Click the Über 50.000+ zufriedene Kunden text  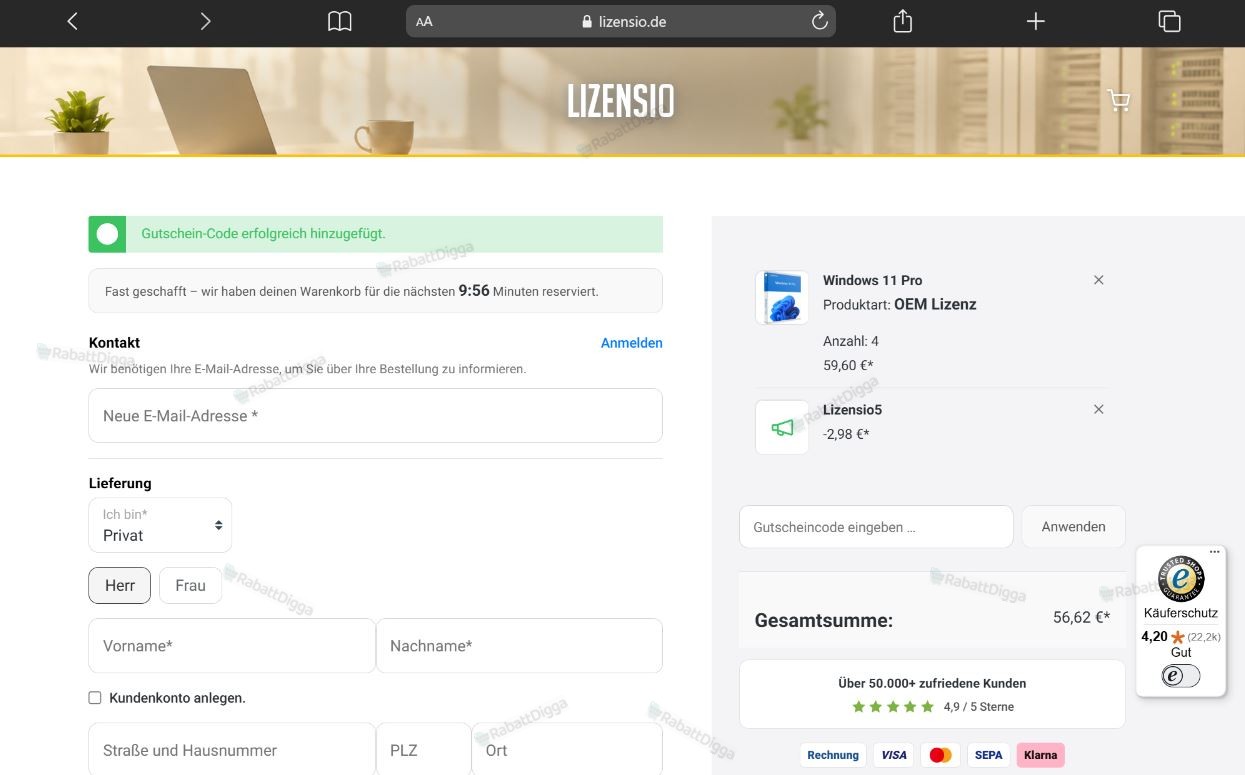pos(932,684)
